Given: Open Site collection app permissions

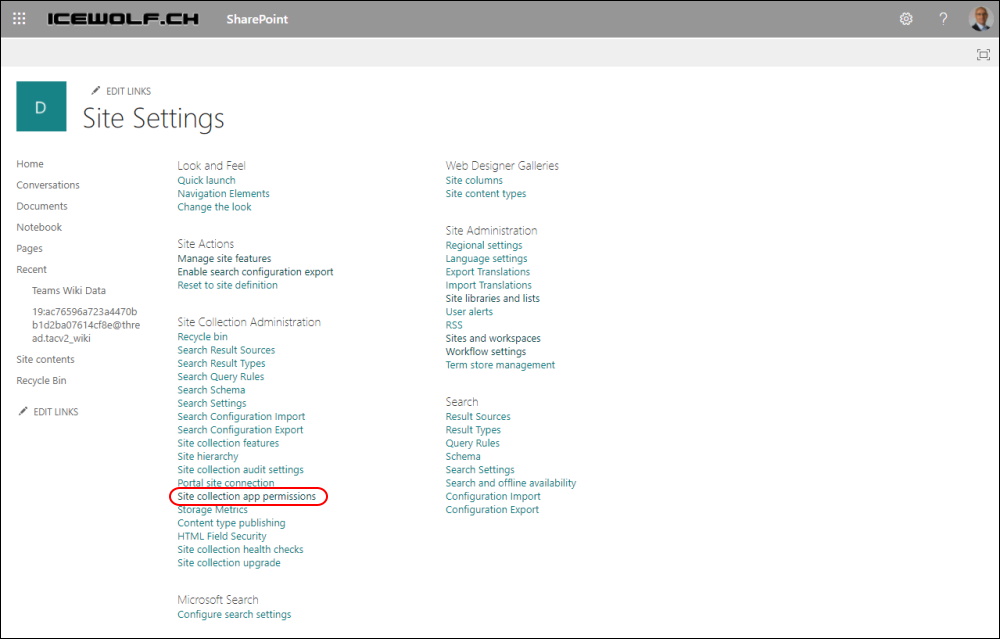Looking at the screenshot, I should (x=247, y=496).
